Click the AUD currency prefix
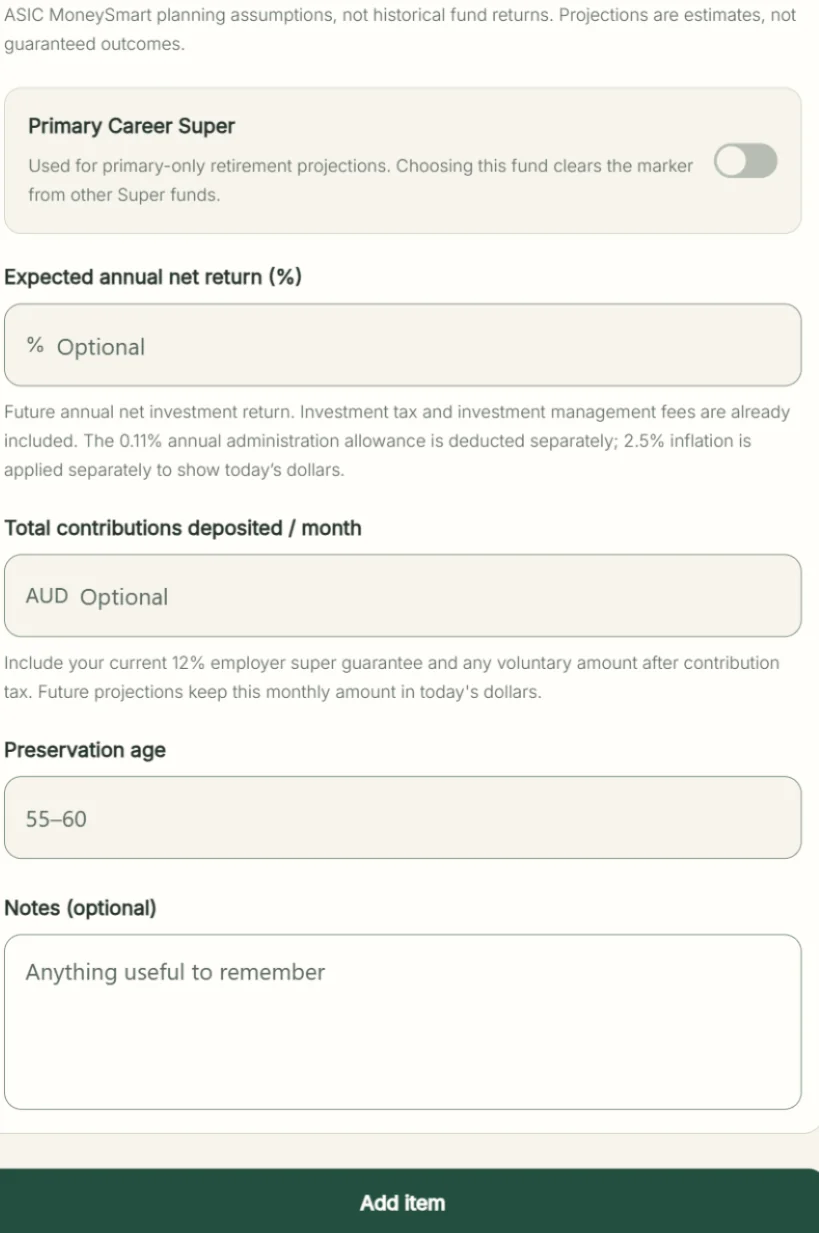The image size is (819, 1233). click(x=47, y=596)
